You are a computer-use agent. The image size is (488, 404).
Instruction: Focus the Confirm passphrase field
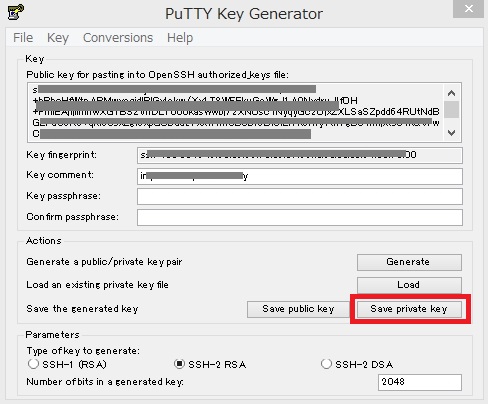pyautogui.click(x=300, y=217)
